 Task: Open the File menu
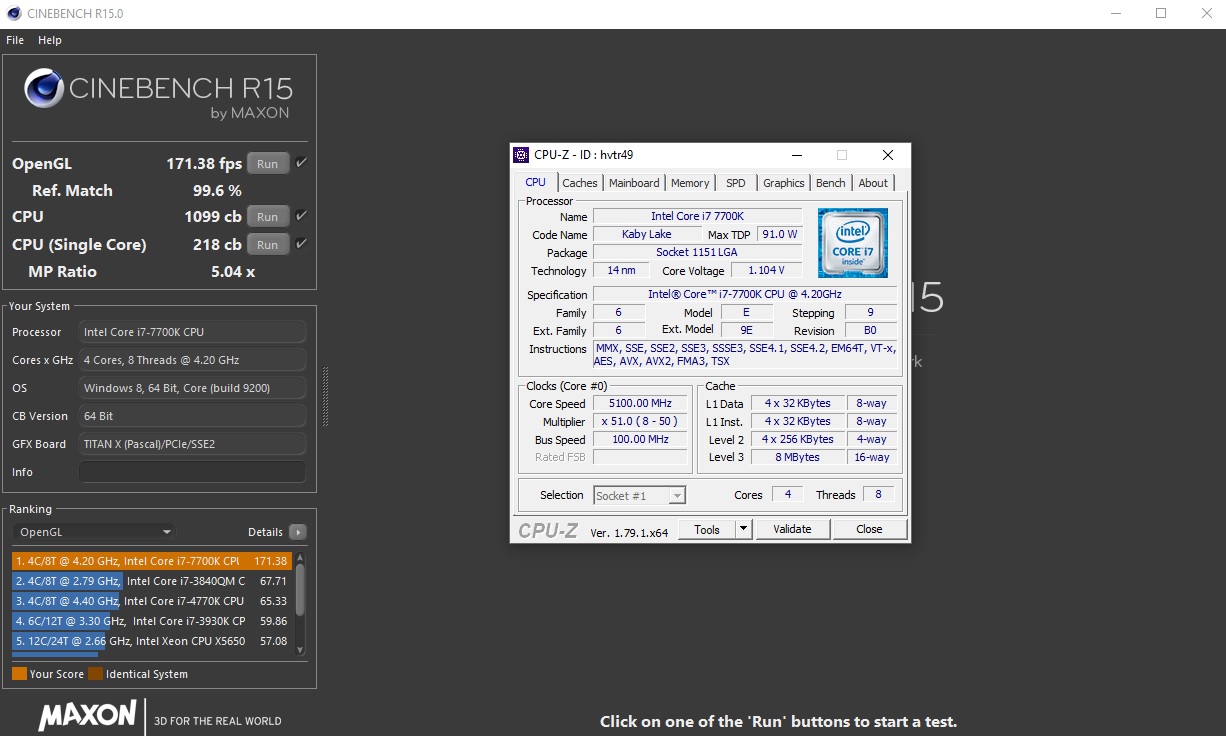(x=15, y=40)
